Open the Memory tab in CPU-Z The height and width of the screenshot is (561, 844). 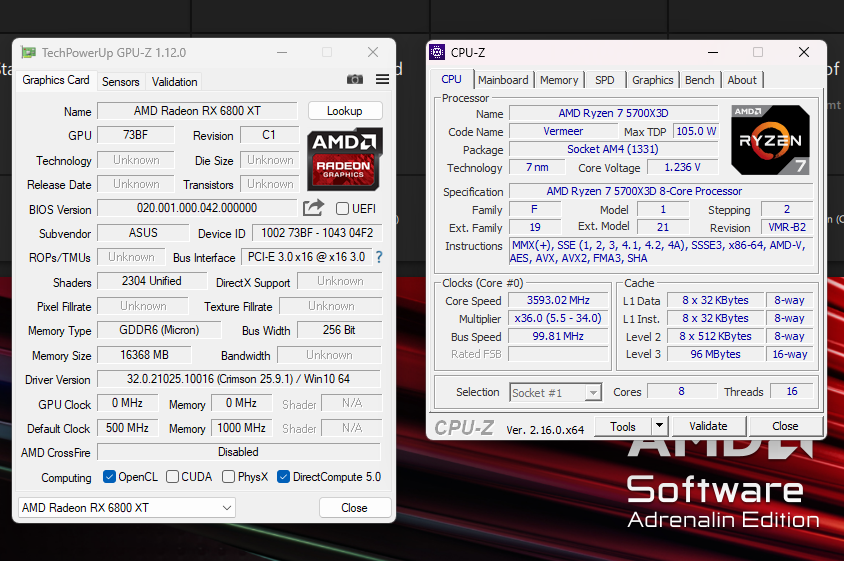(x=559, y=80)
